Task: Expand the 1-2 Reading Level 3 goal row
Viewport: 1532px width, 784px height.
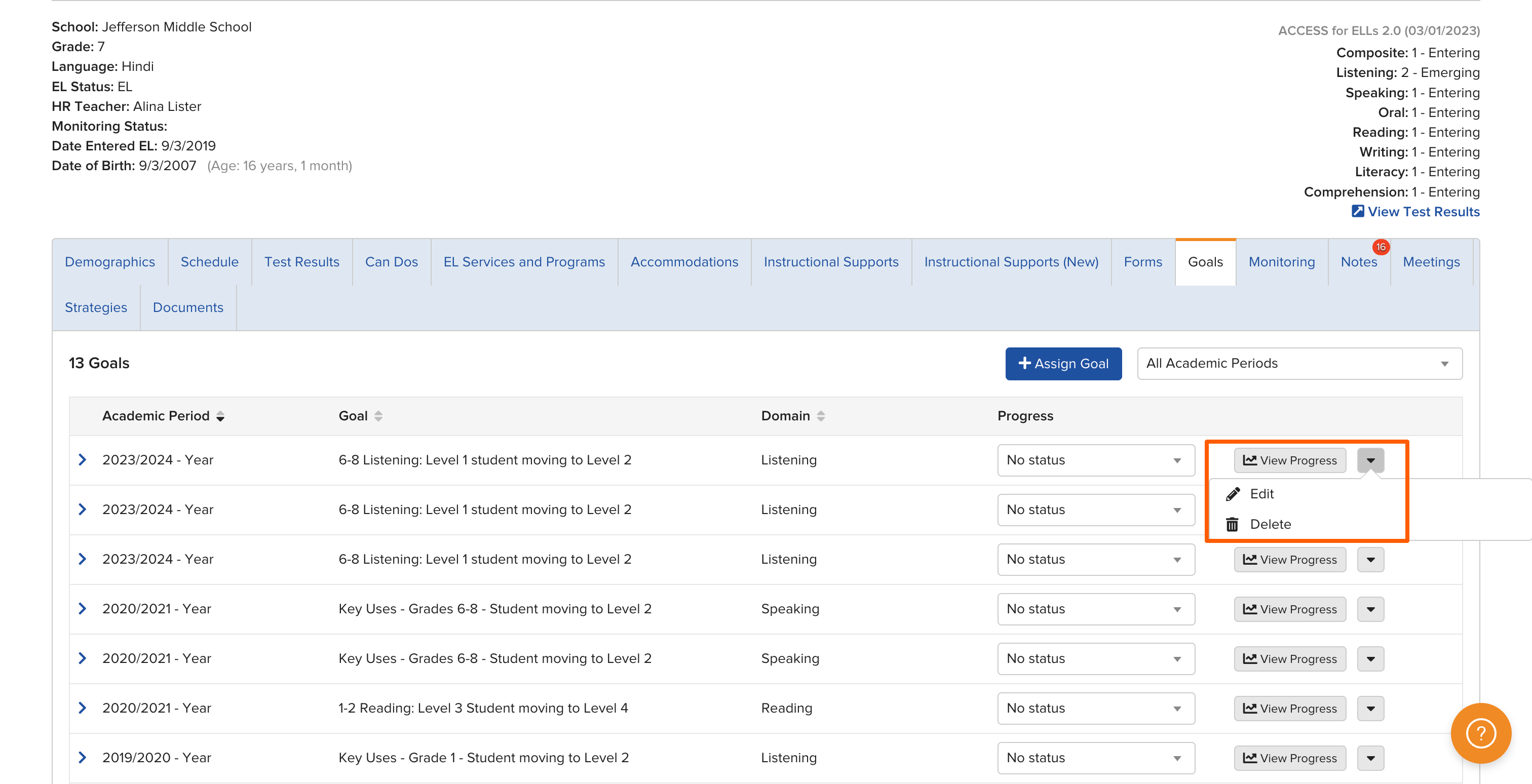Action: [83, 708]
